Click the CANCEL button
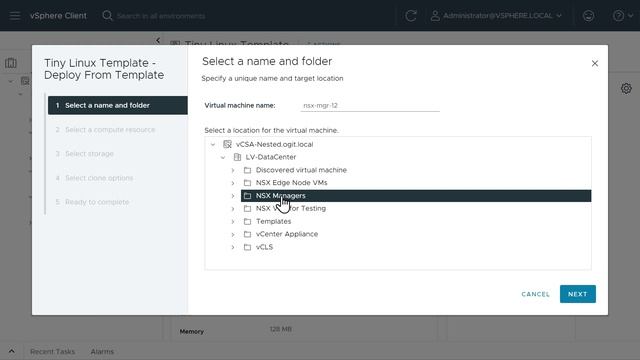This screenshot has width=640, height=360. [x=535, y=294]
